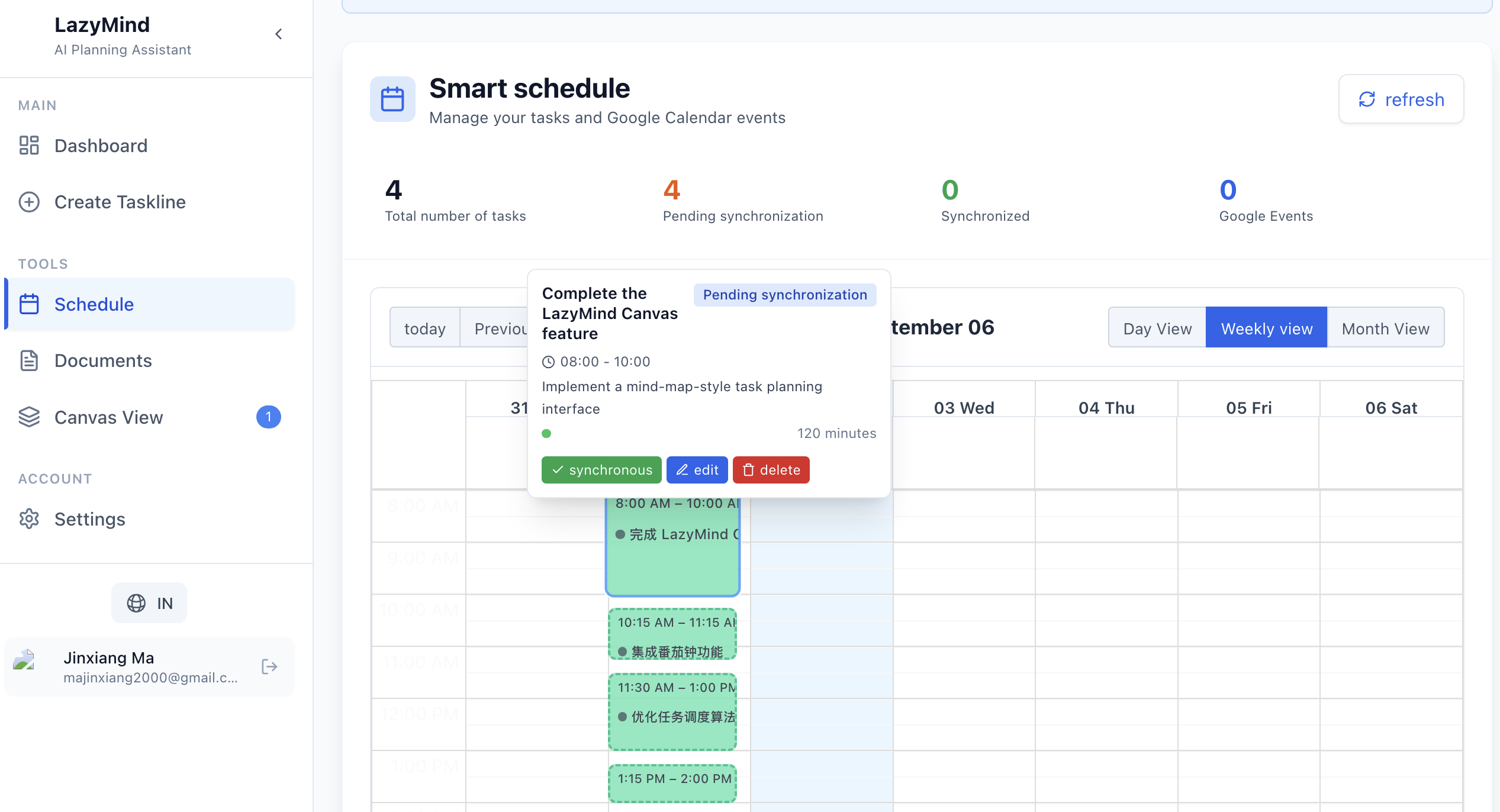Select the Schedule calendar icon in sidebar

pyautogui.click(x=29, y=304)
